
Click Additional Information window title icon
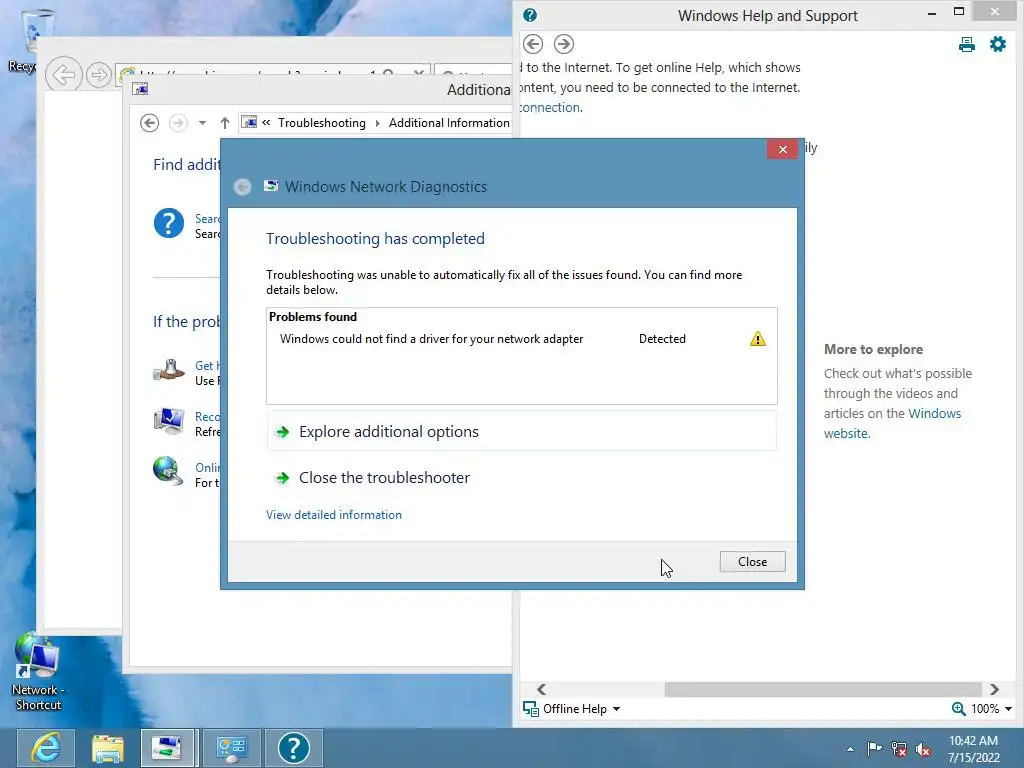[x=140, y=89]
